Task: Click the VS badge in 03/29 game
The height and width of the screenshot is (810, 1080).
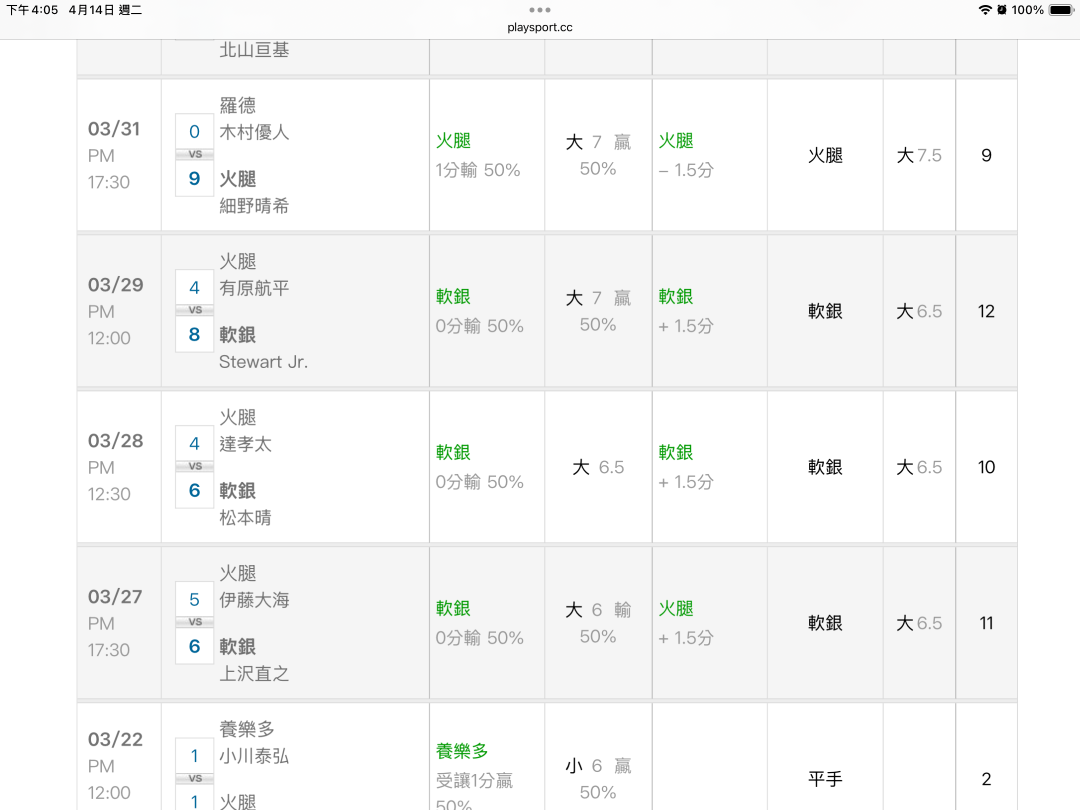Action: point(194,311)
